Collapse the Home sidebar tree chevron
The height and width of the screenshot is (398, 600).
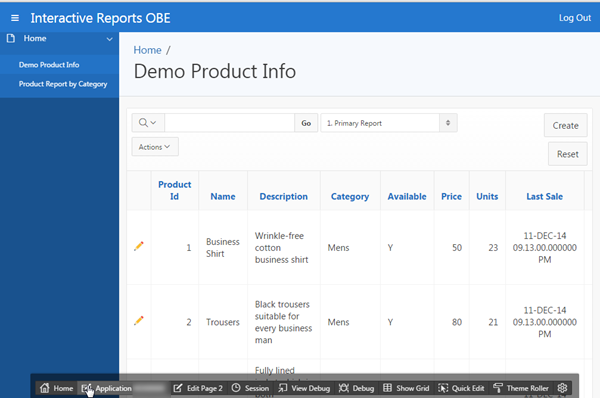[109, 39]
